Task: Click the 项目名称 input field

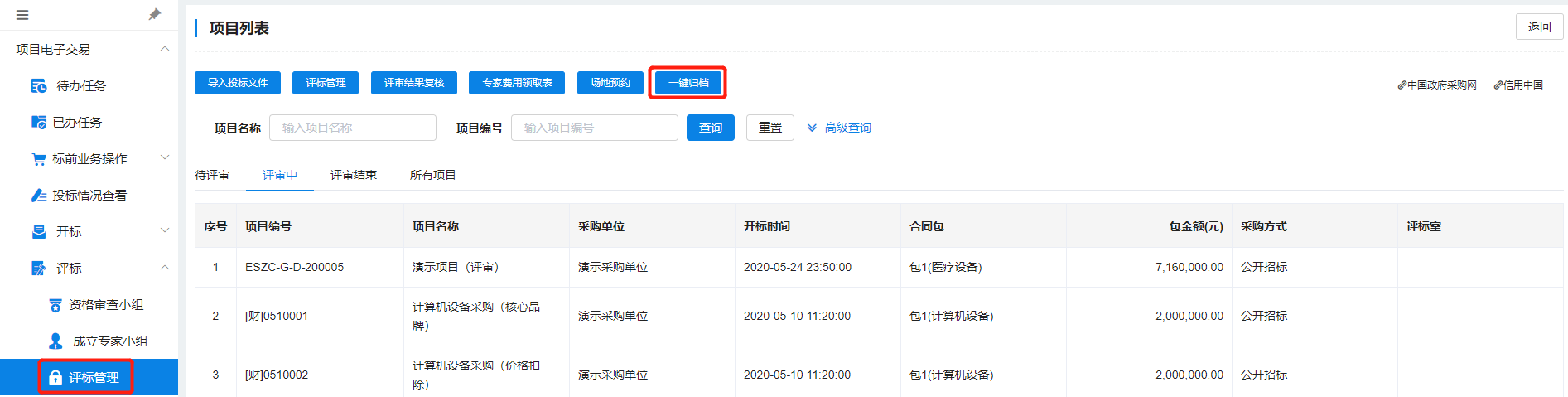Action: [x=352, y=128]
